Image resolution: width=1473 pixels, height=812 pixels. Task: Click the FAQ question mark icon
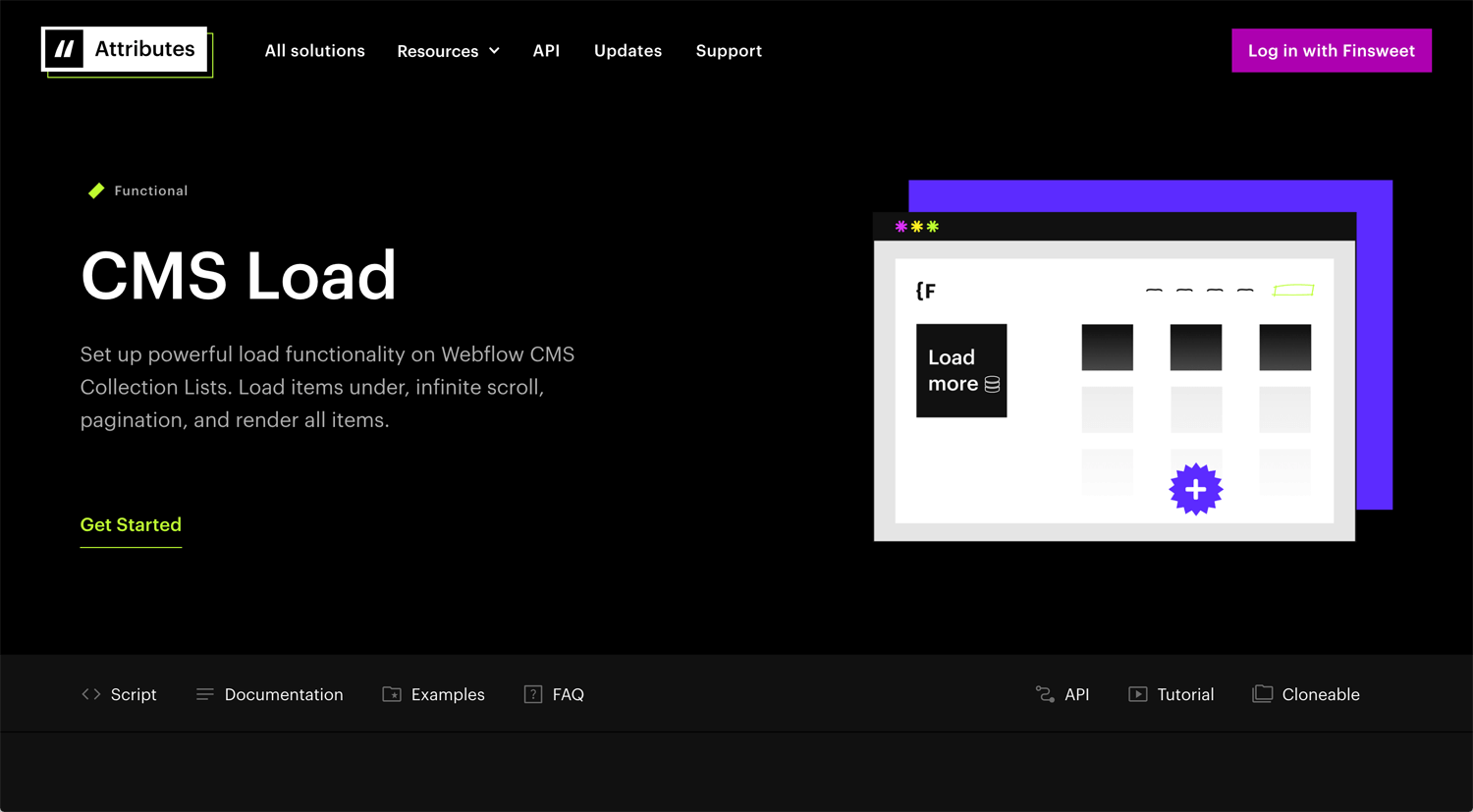coord(533,694)
